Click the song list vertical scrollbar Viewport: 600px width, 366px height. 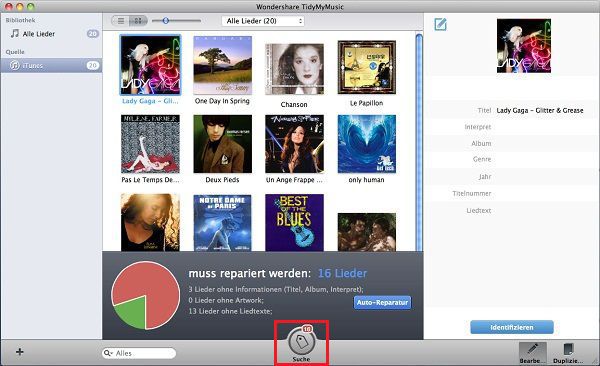[x=419, y=142]
